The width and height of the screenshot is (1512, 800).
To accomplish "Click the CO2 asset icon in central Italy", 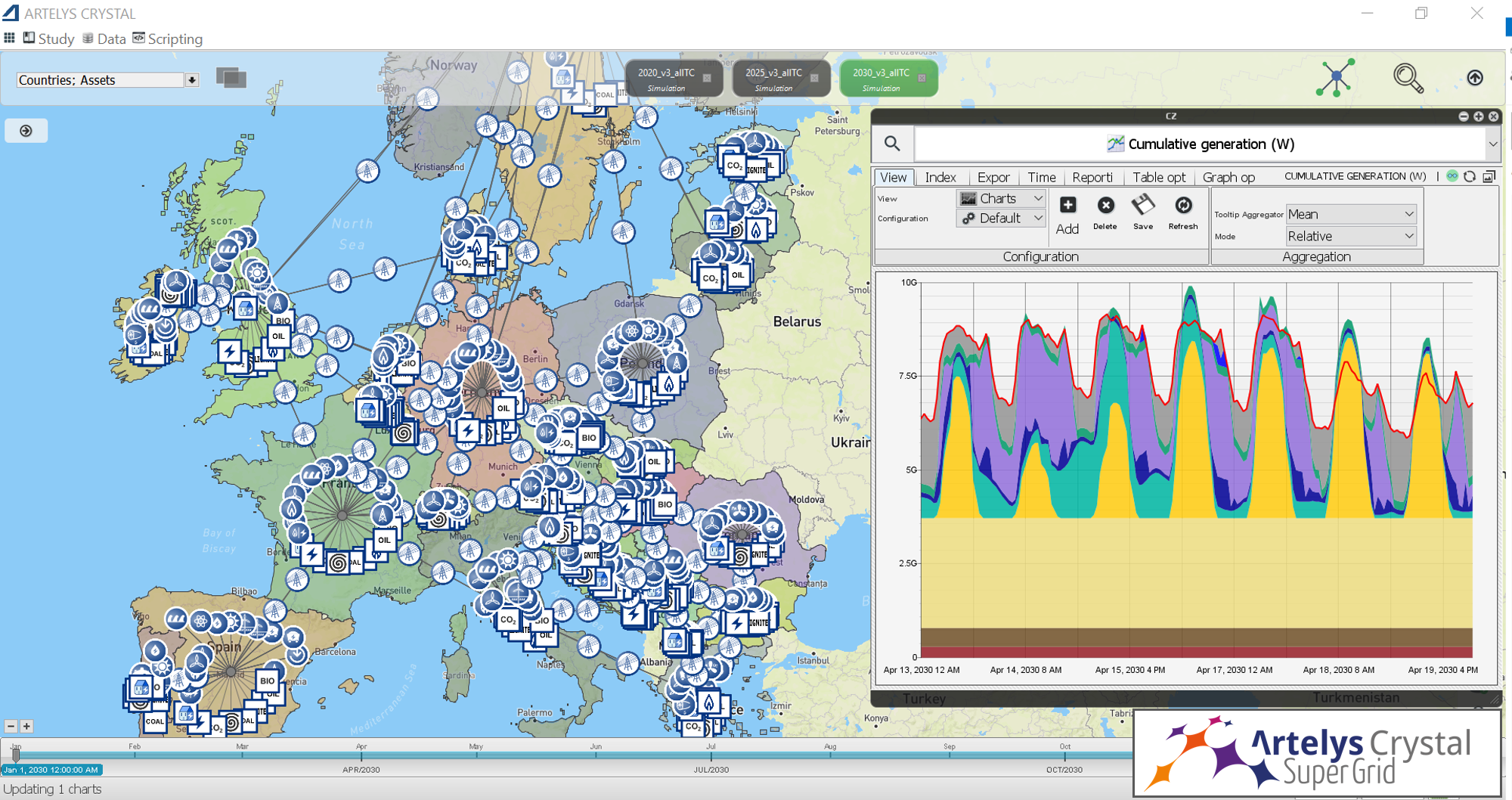I will 508,620.
